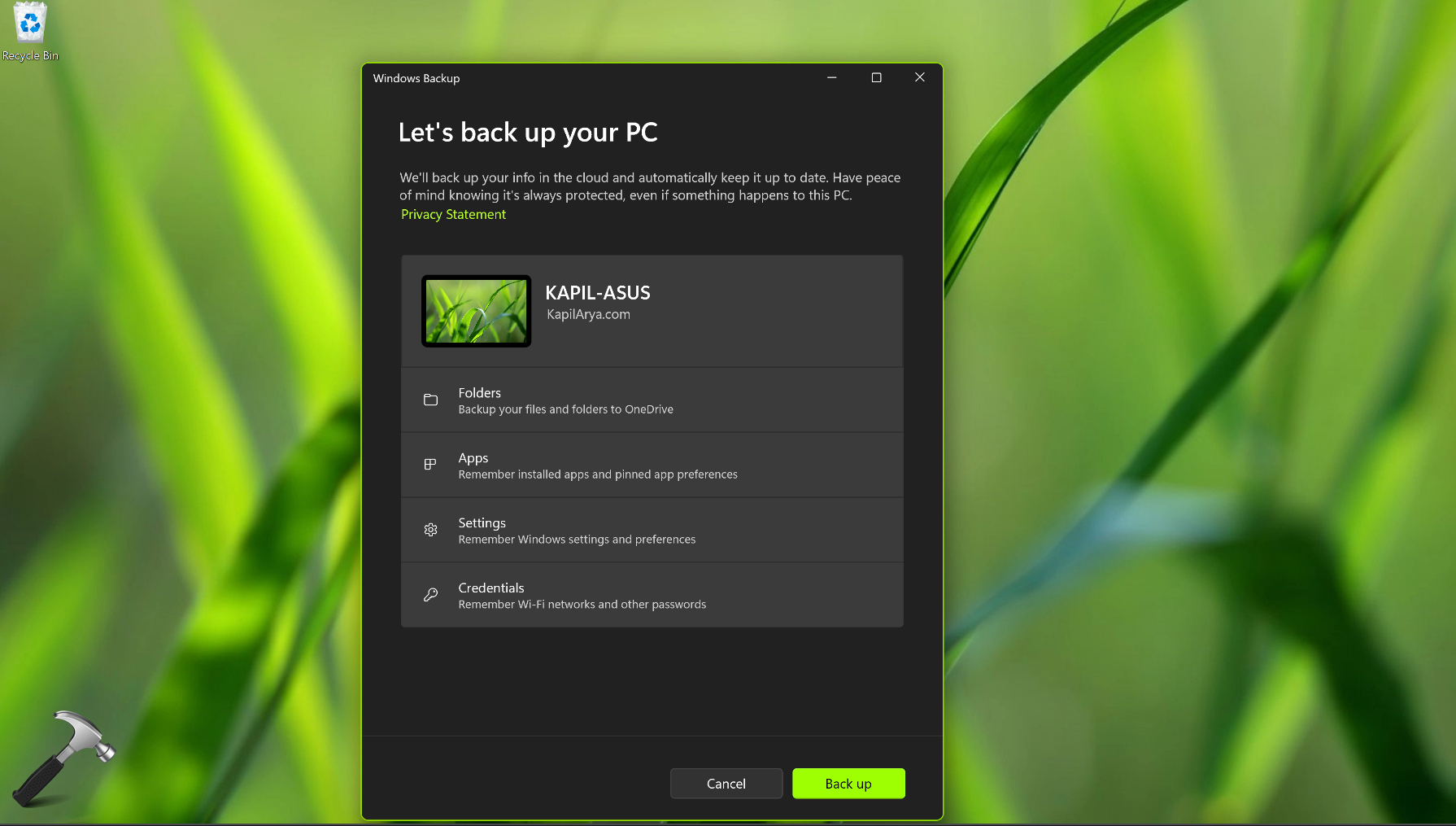Click "Backup your files and folders to OneDrive"

point(565,409)
